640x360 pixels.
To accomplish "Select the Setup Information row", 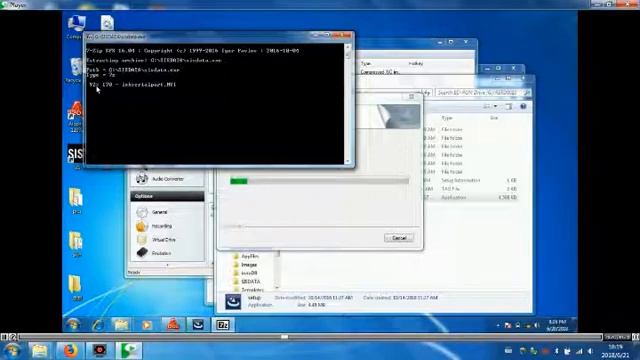I will pos(471,180).
